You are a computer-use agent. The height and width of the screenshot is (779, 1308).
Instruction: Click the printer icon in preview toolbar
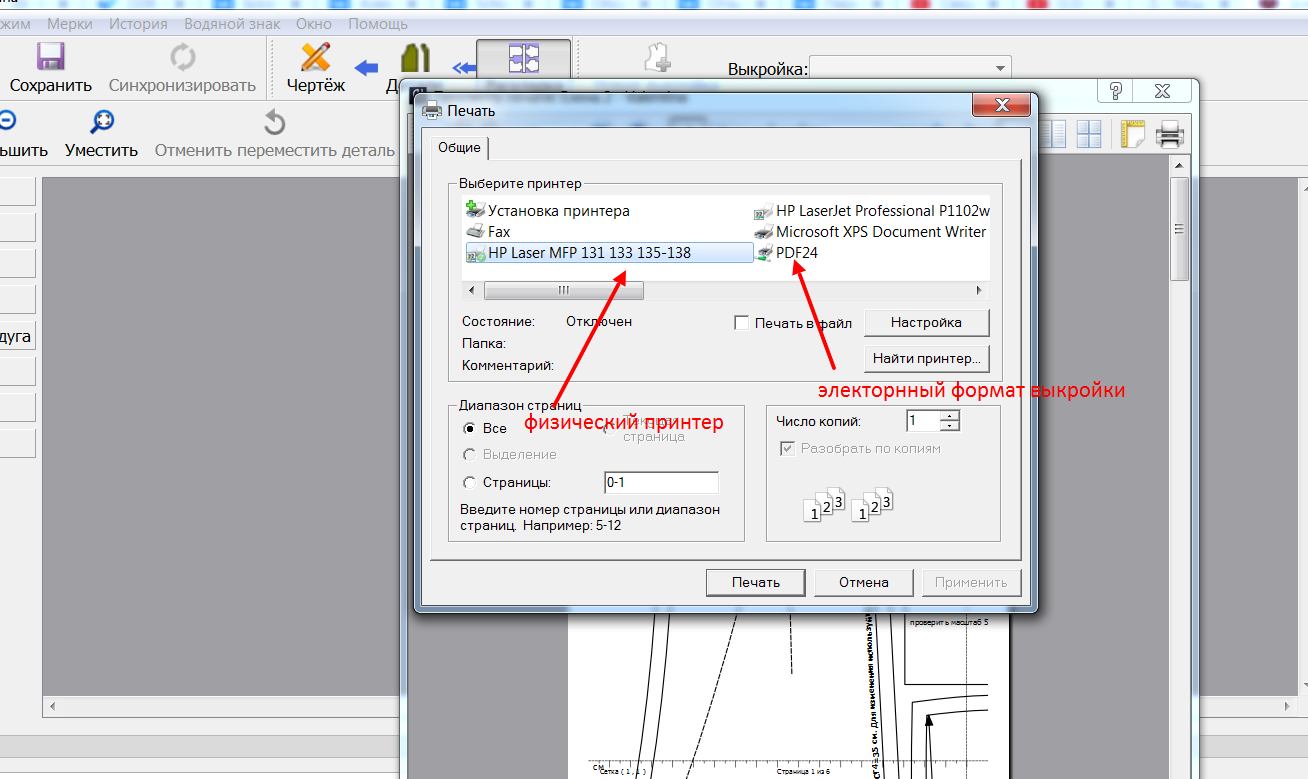click(1170, 134)
